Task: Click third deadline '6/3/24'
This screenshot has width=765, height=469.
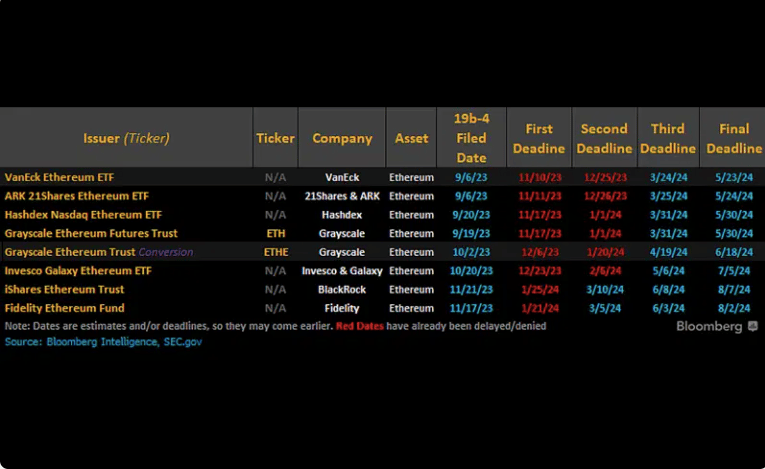Action: (x=668, y=308)
